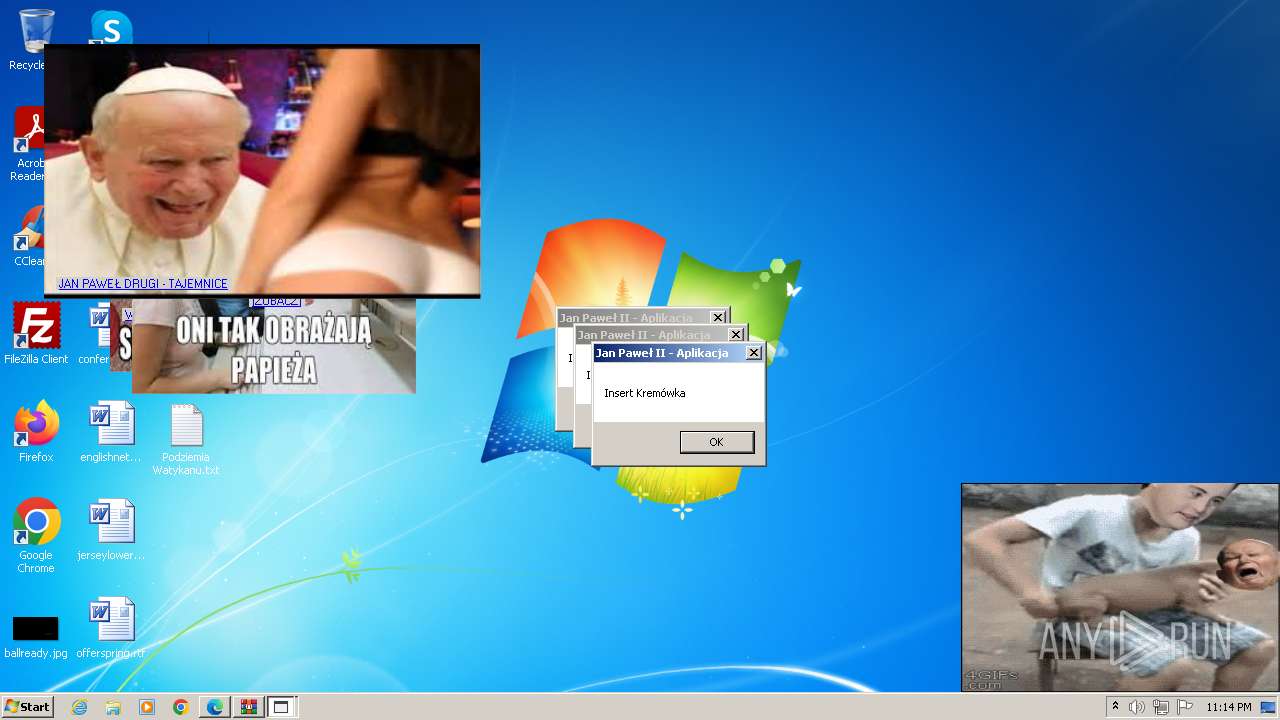This screenshot has width=1280, height=720.
Task: Open the Acrobat Reader desktop shortcut
Action: tap(29, 145)
